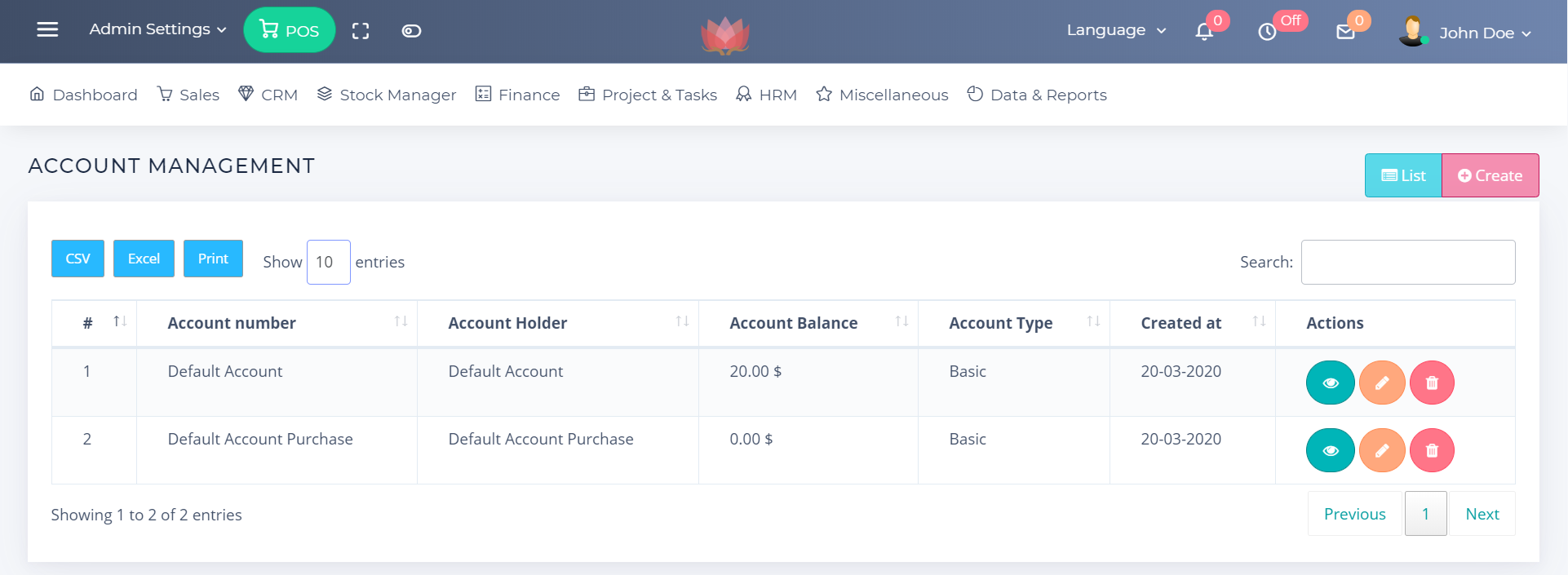Delete the Default Account Purchase row
Viewport: 1568px width, 575px height.
point(1432,450)
